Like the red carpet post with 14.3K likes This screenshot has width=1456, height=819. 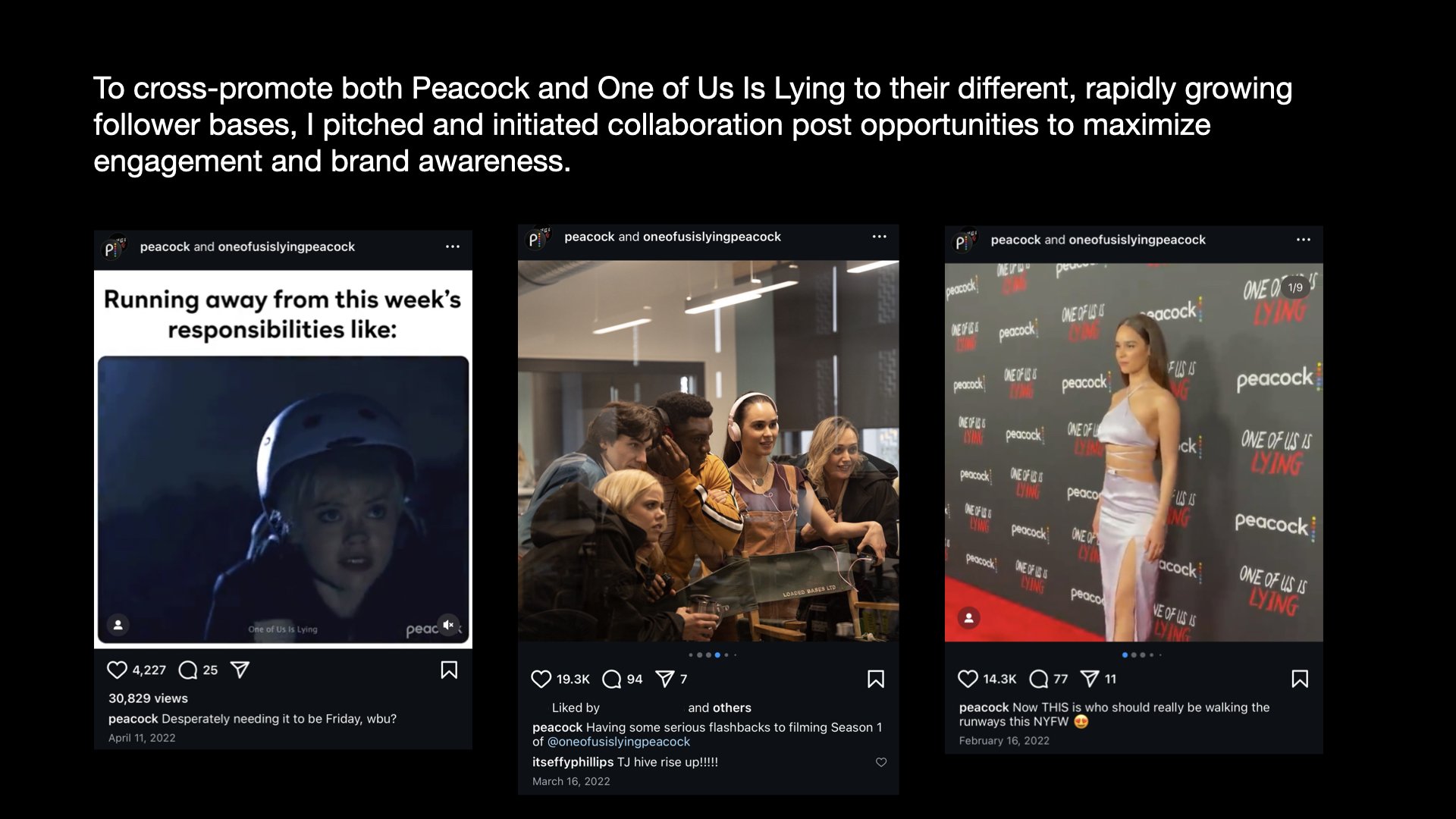[968, 679]
